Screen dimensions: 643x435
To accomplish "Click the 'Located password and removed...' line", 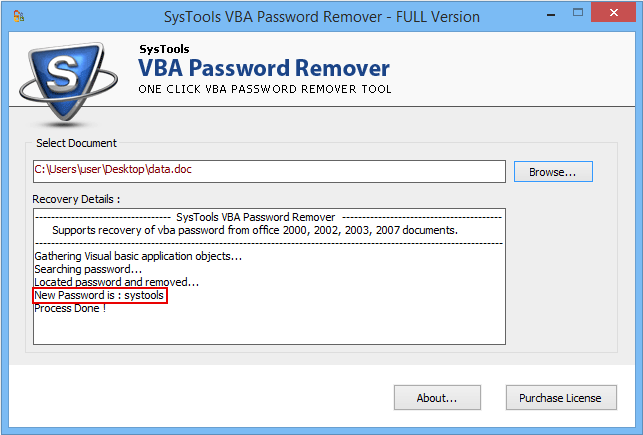I will click(116, 283).
